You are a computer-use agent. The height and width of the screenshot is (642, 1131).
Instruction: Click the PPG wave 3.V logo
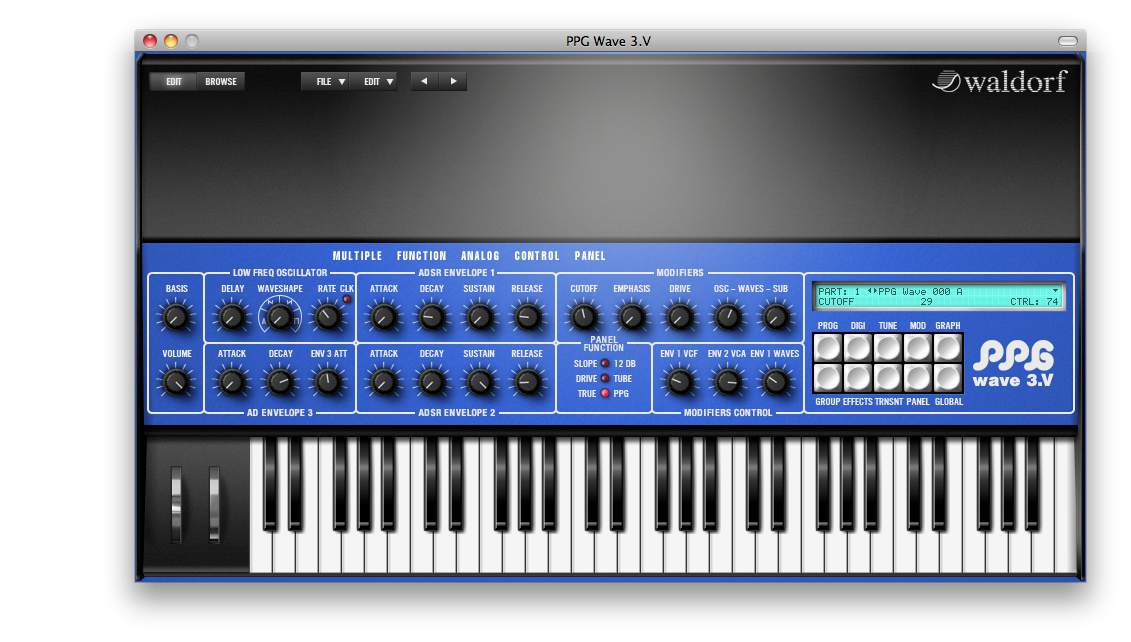1013,364
